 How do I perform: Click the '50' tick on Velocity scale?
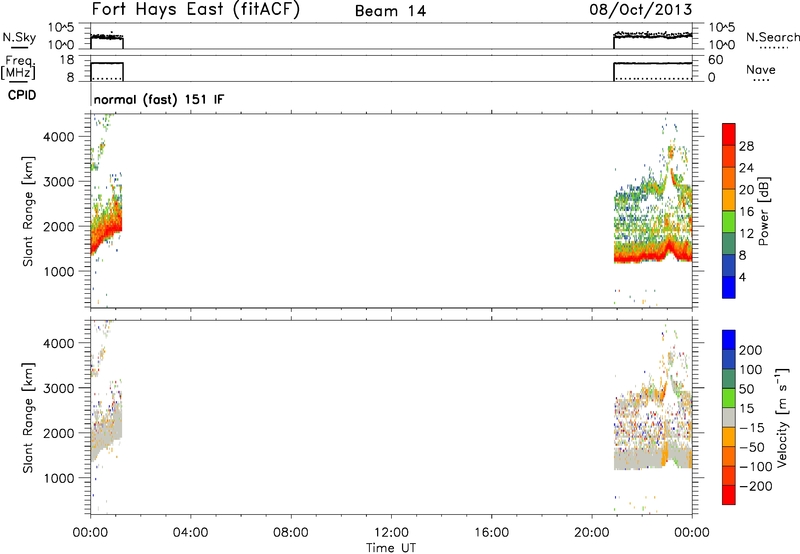point(746,389)
